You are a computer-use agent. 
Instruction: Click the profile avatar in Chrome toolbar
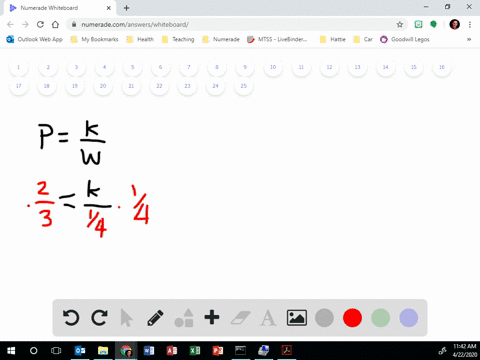(455, 24)
